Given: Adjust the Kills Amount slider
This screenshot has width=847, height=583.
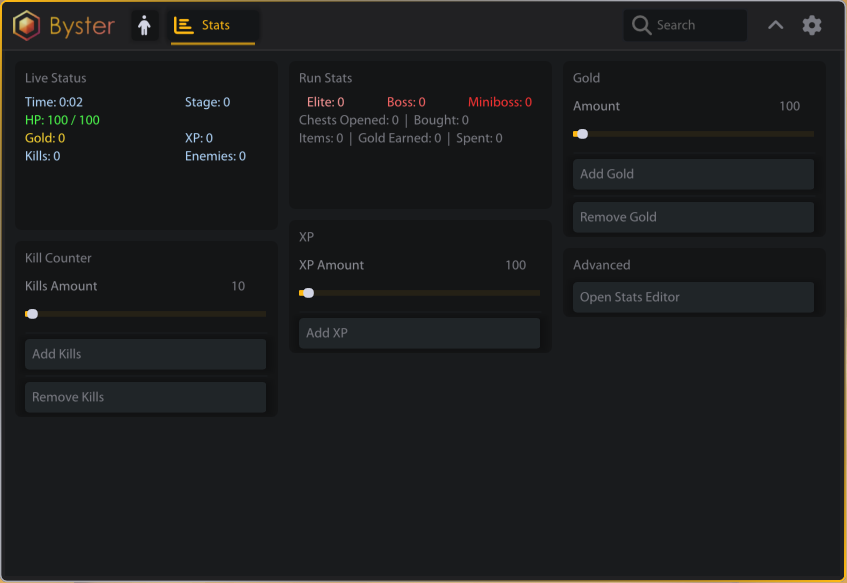Looking at the screenshot, I should [145, 314].
